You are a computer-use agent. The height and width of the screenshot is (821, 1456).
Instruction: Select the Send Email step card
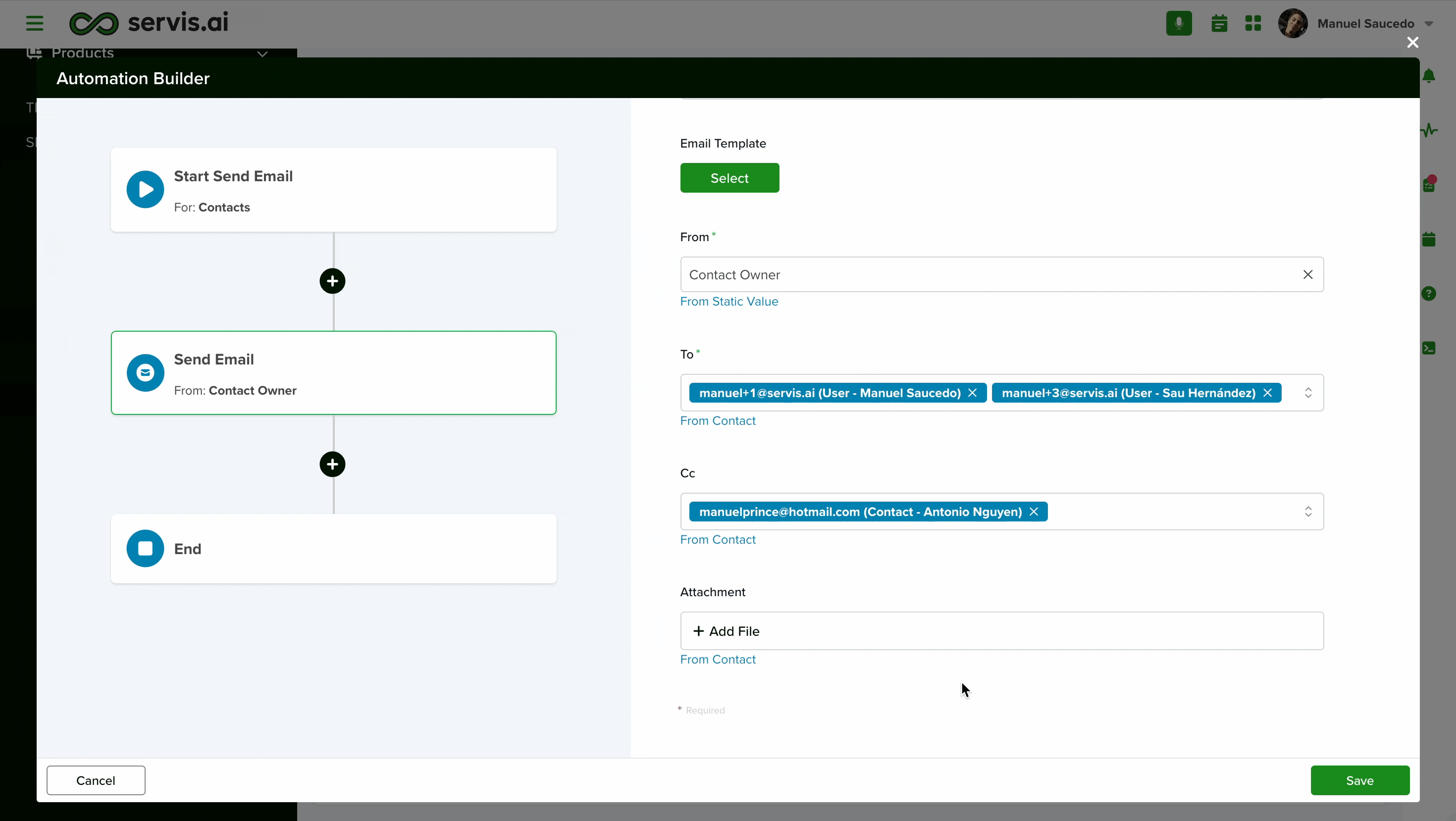click(333, 373)
